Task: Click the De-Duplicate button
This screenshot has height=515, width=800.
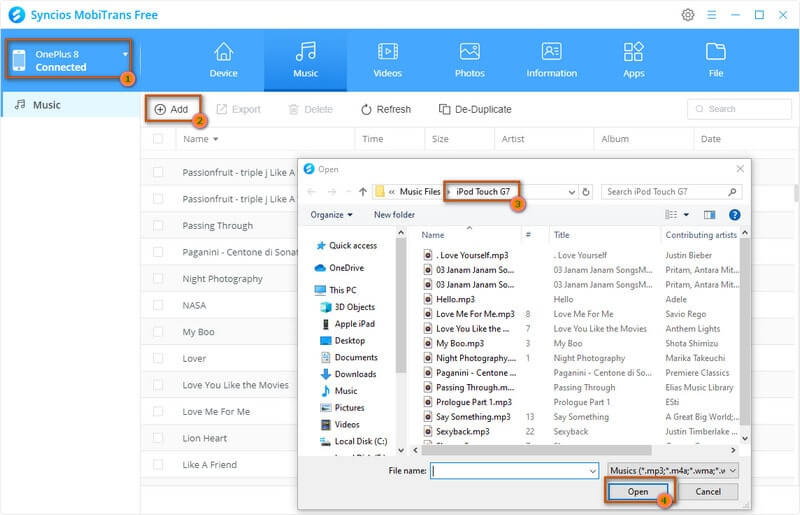Action: [475, 109]
